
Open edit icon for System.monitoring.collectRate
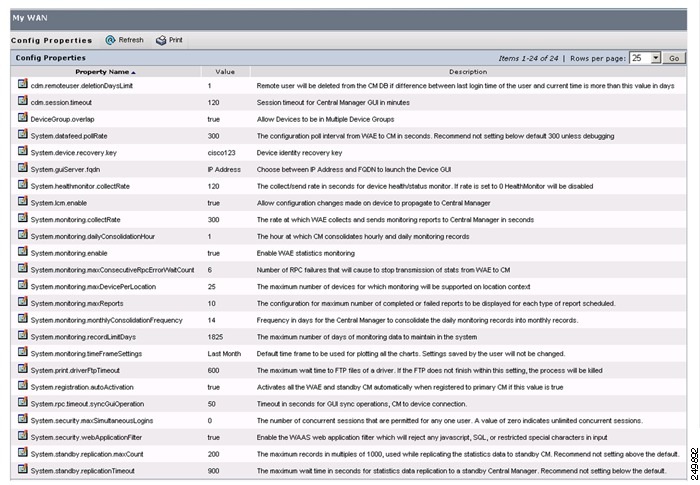pos(23,217)
